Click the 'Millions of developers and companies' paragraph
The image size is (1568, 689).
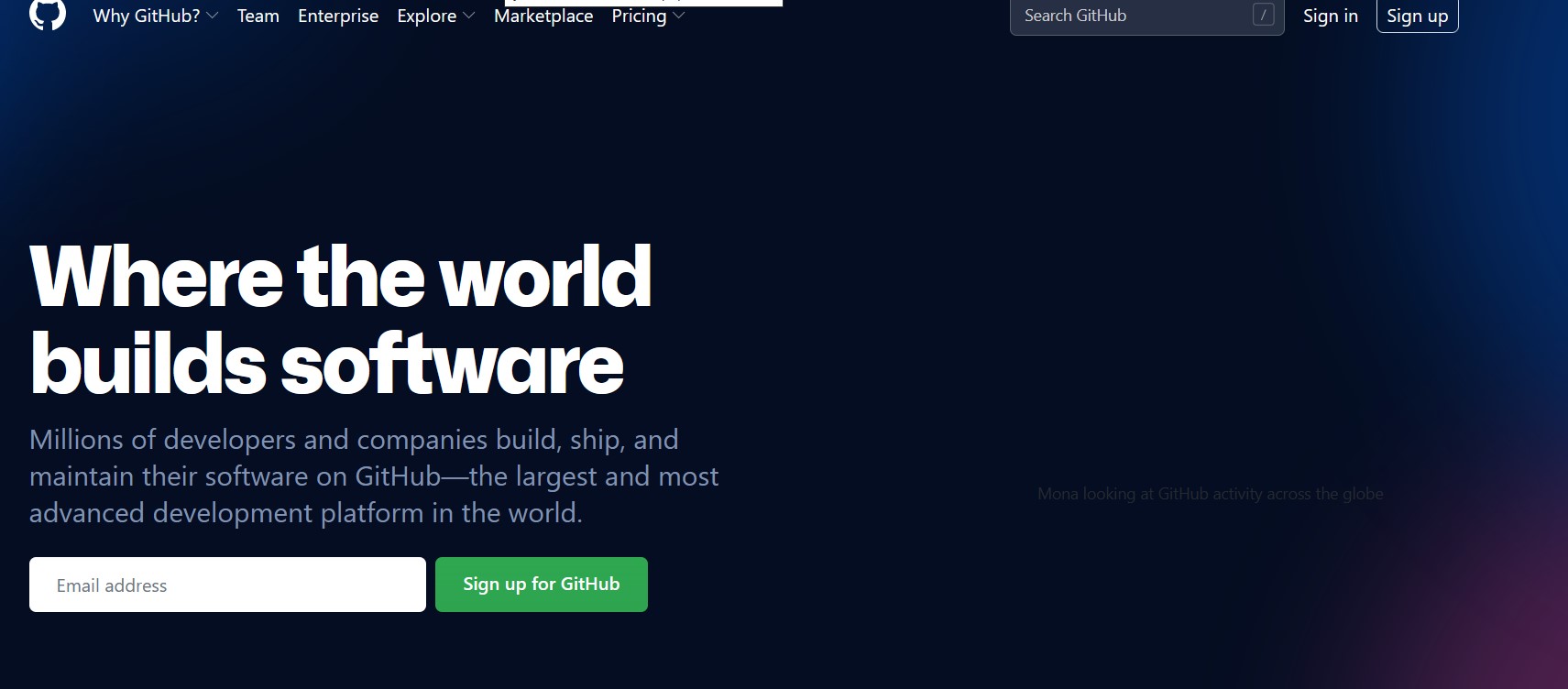374,476
